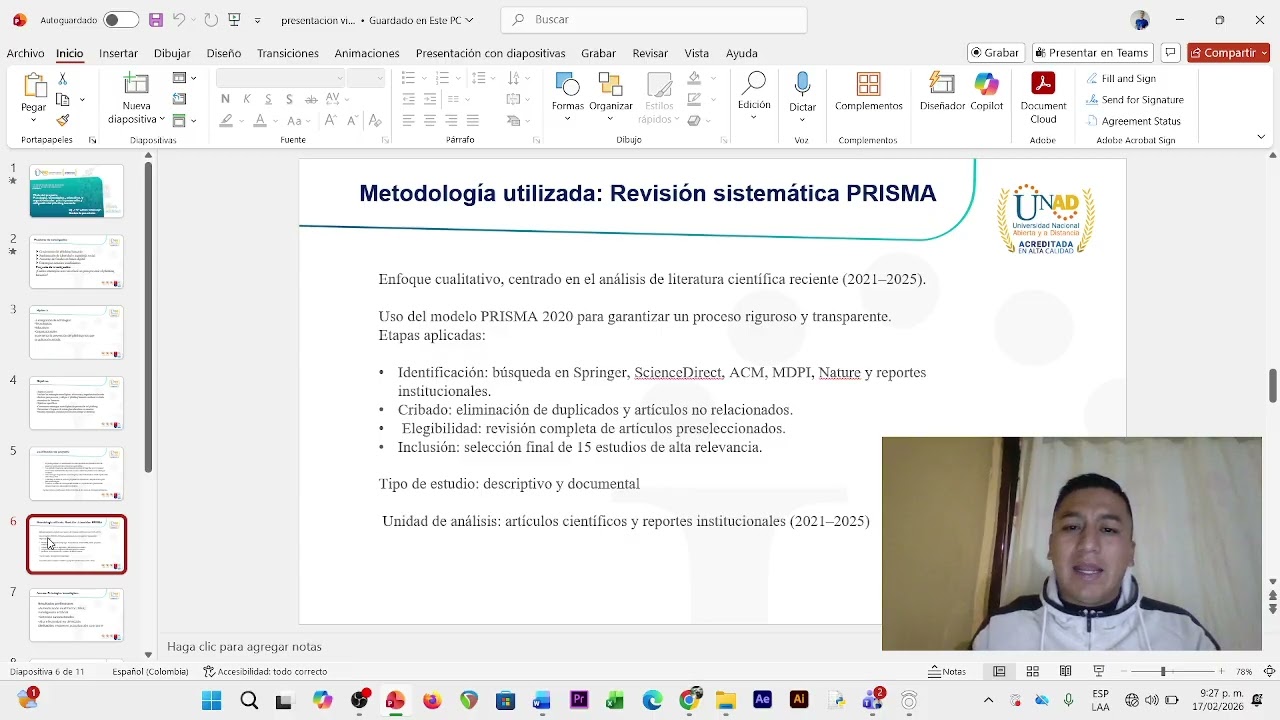The height and width of the screenshot is (720, 1280).
Task: Expand the bullets list dropdown
Action: tap(425, 78)
